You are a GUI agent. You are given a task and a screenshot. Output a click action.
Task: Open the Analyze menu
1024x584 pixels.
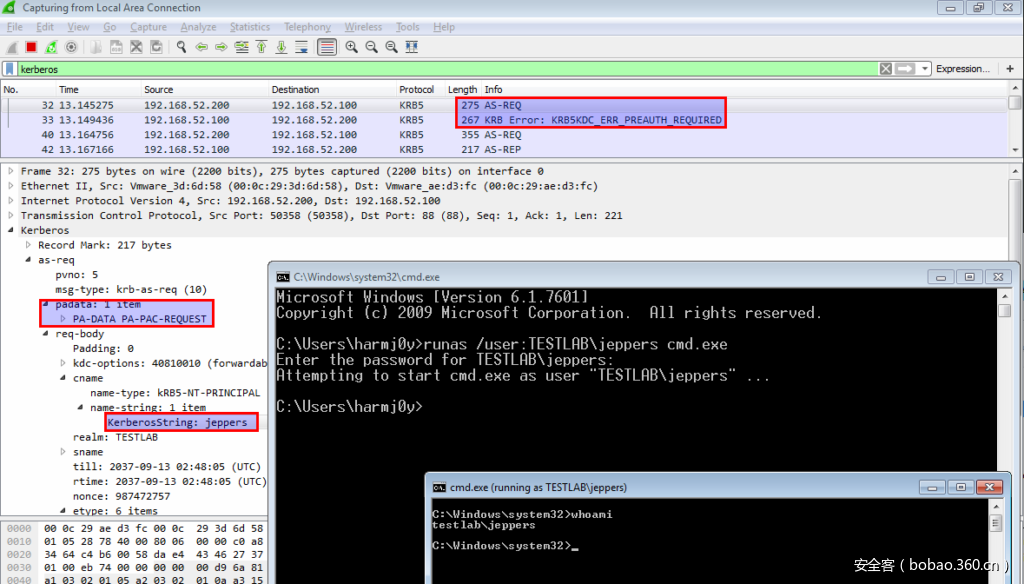[x=198, y=27]
